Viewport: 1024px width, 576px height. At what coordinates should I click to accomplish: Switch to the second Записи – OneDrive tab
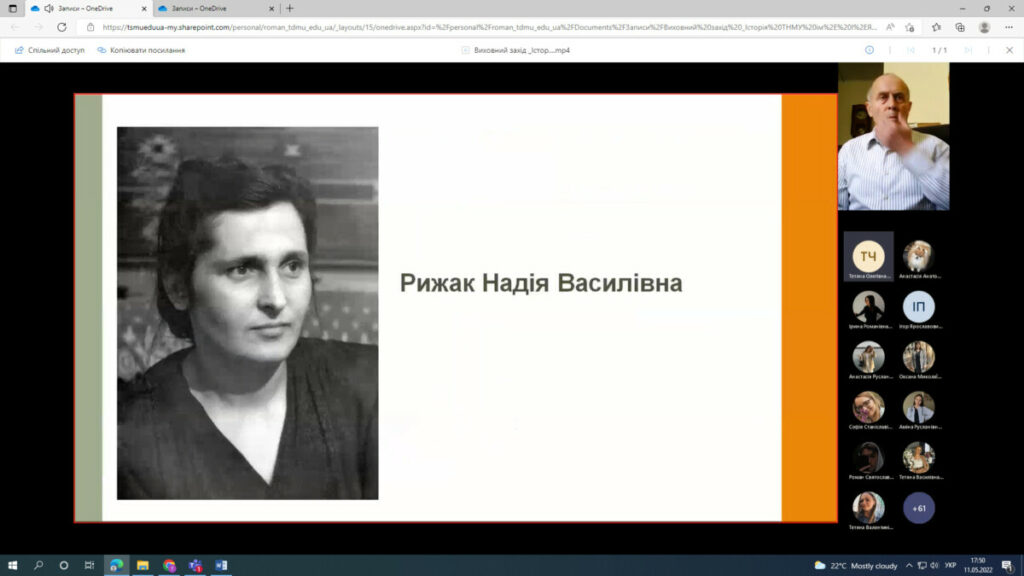[x=198, y=8]
